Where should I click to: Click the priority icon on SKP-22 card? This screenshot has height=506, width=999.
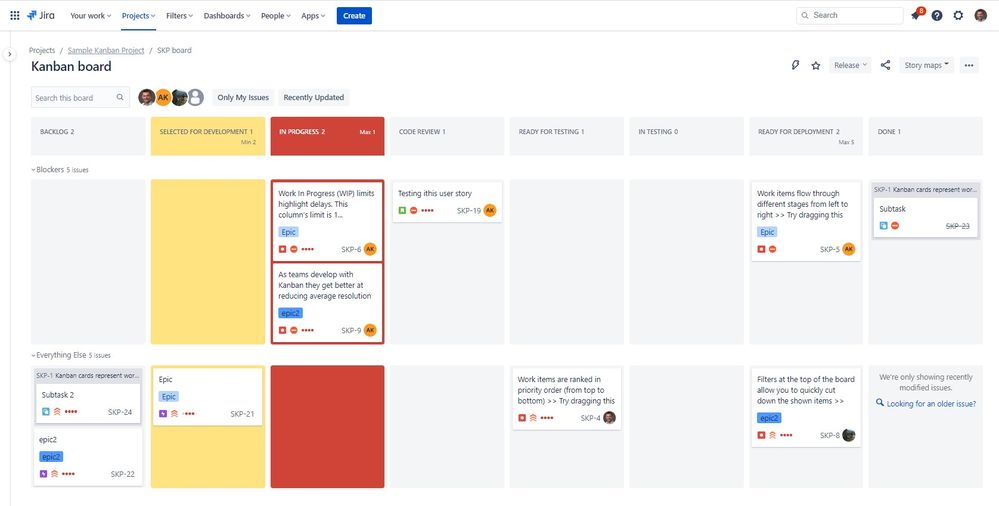(55, 474)
